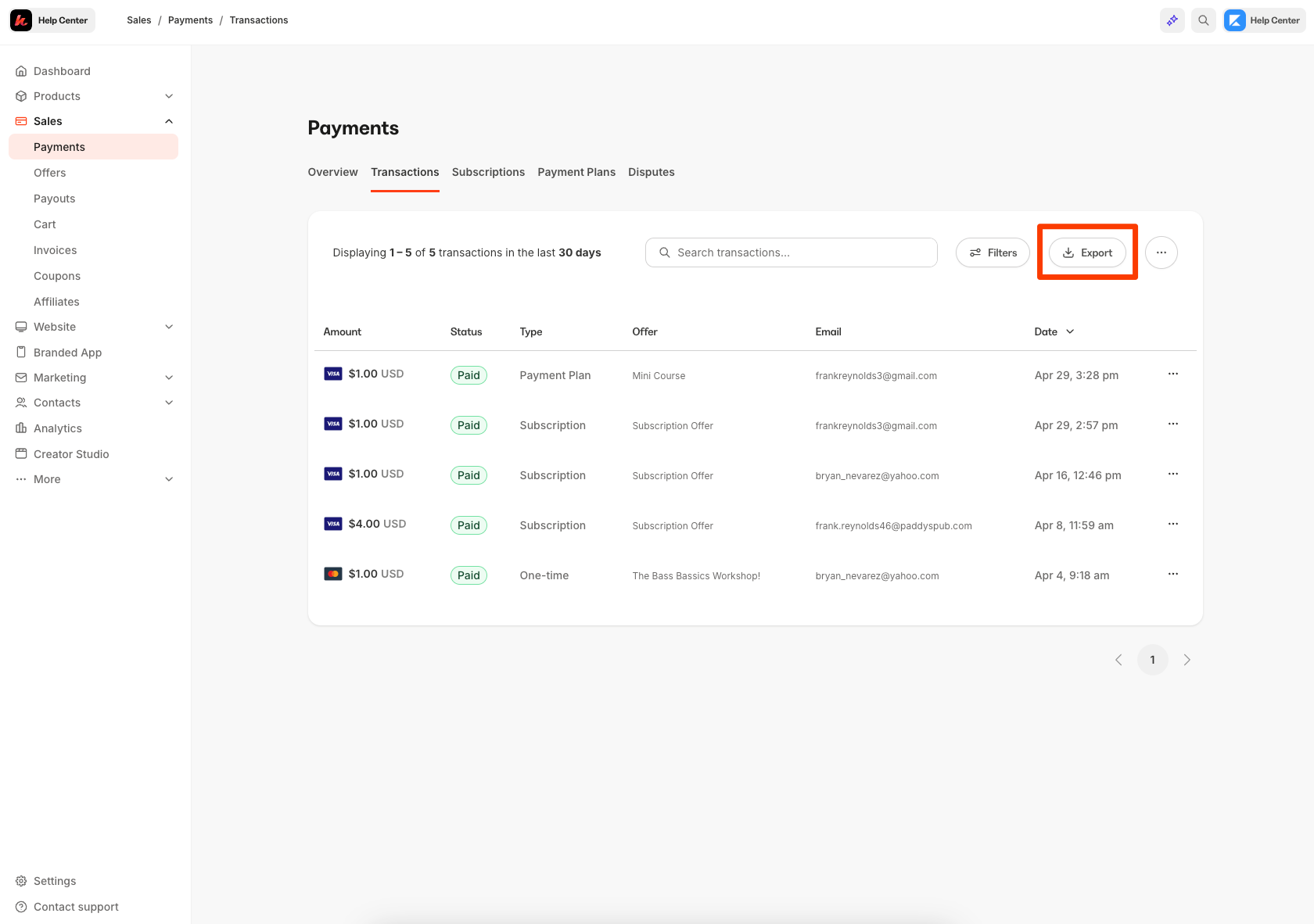Open the Dashboard home icon
Image resolution: width=1314 pixels, height=924 pixels.
click(21, 71)
